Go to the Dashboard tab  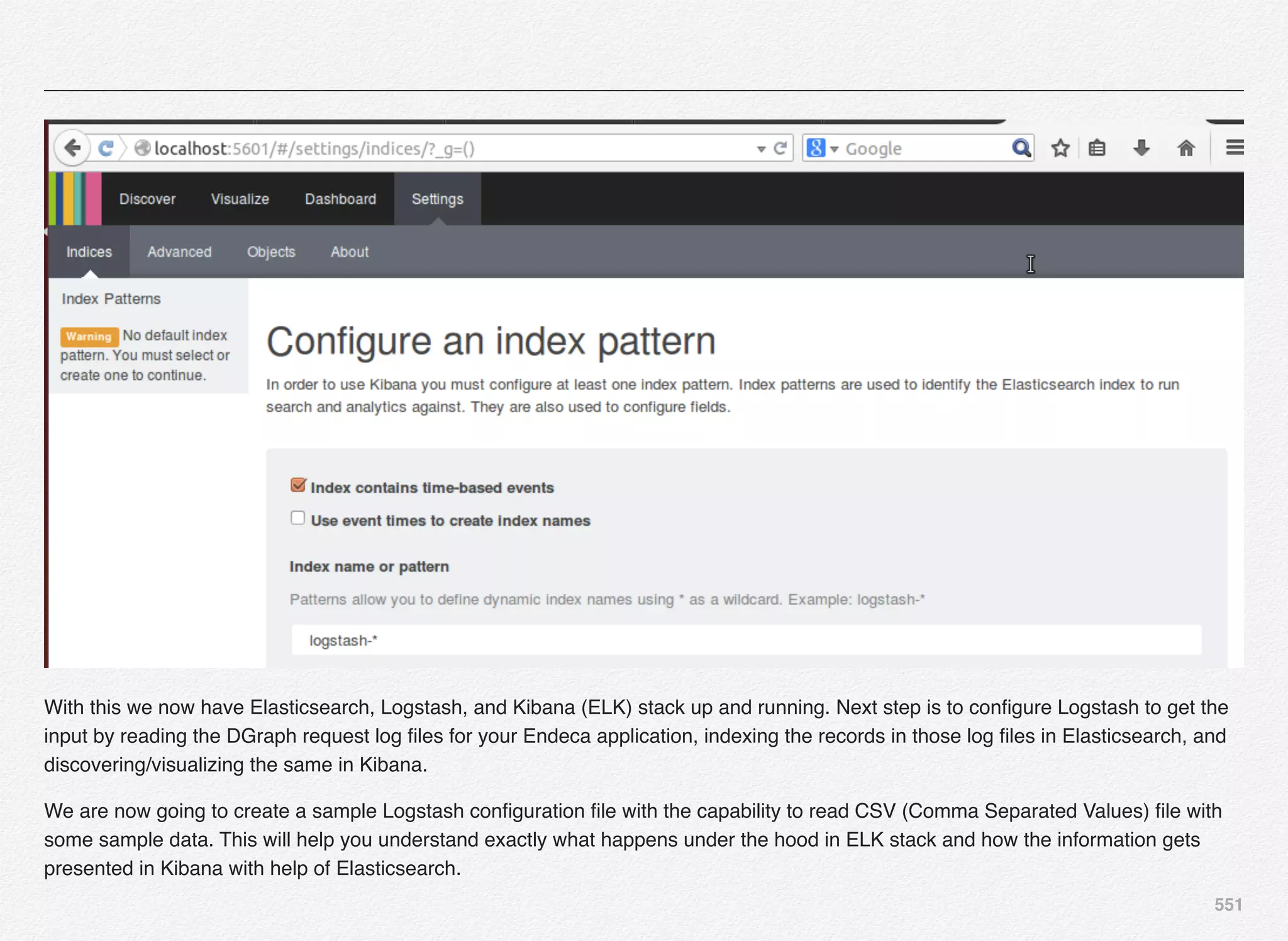(340, 199)
